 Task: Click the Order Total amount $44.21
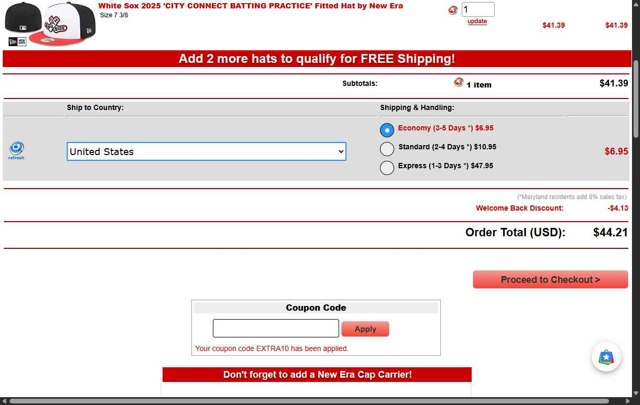tap(610, 232)
